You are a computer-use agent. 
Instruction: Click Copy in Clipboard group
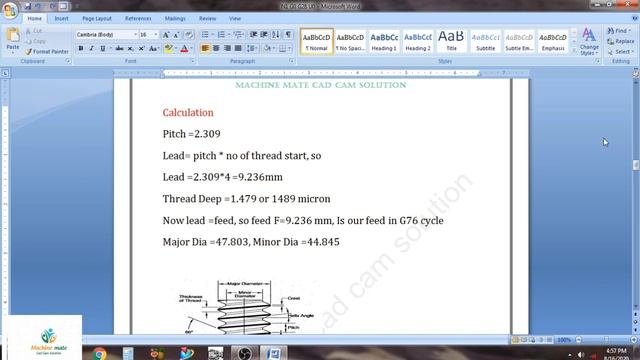(35, 41)
